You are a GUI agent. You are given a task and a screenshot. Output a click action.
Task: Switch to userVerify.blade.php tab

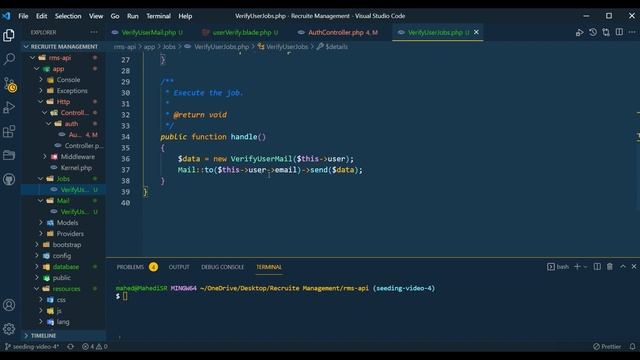(241, 32)
